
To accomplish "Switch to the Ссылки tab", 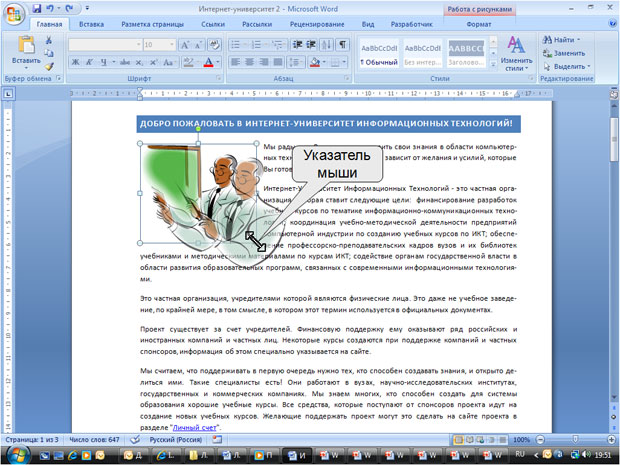I will click(x=213, y=24).
